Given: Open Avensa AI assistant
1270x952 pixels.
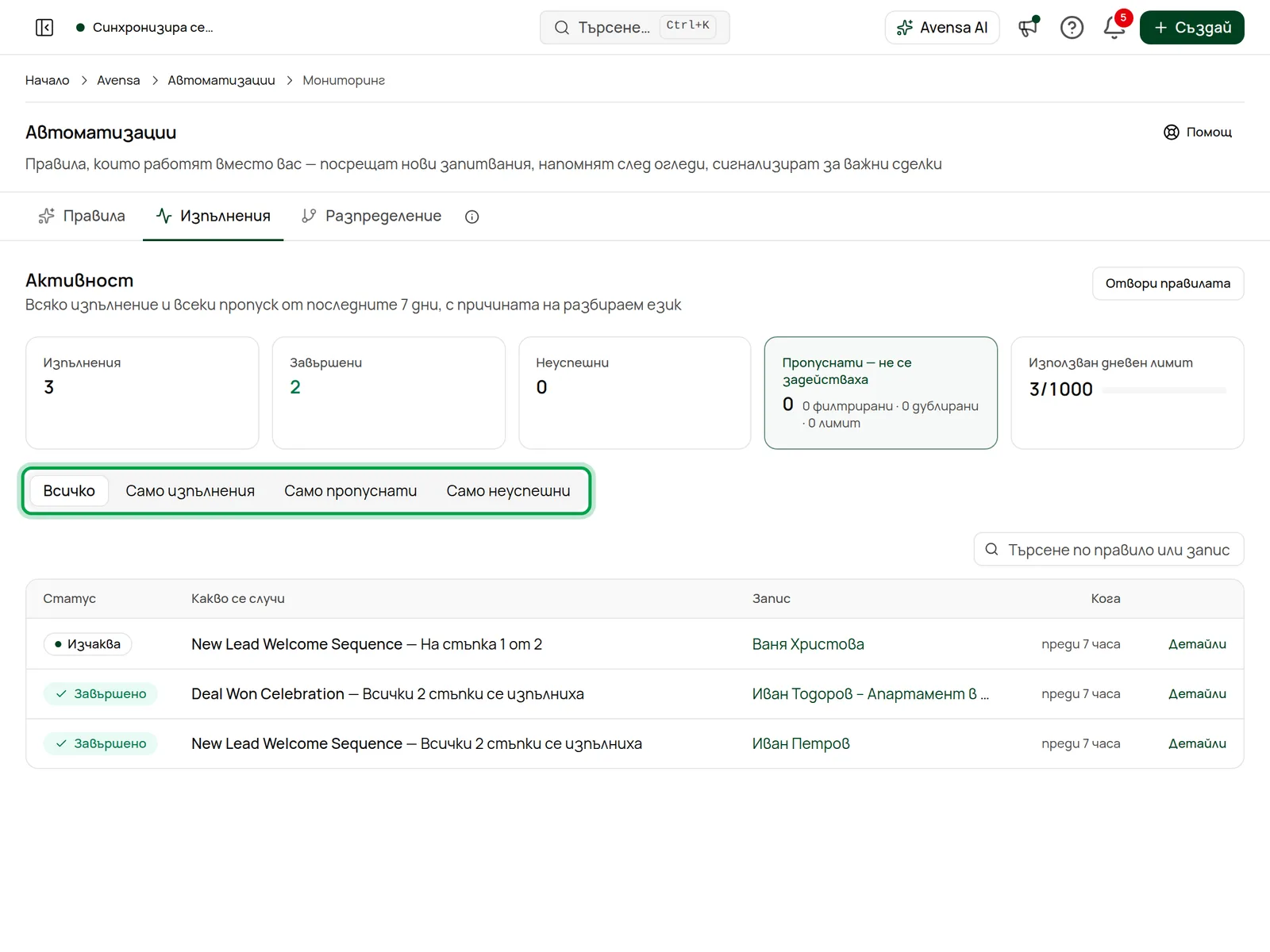Looking at the screenshot, I should (942, 28).
